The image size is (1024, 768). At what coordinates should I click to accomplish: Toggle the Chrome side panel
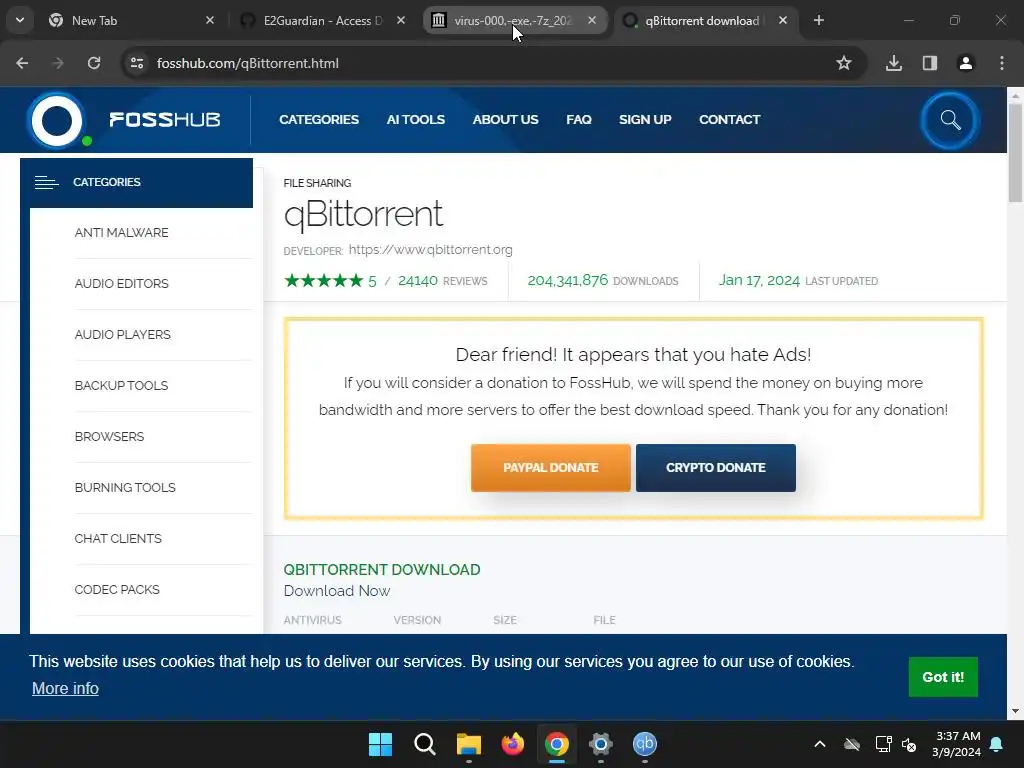tap(930, 63)
